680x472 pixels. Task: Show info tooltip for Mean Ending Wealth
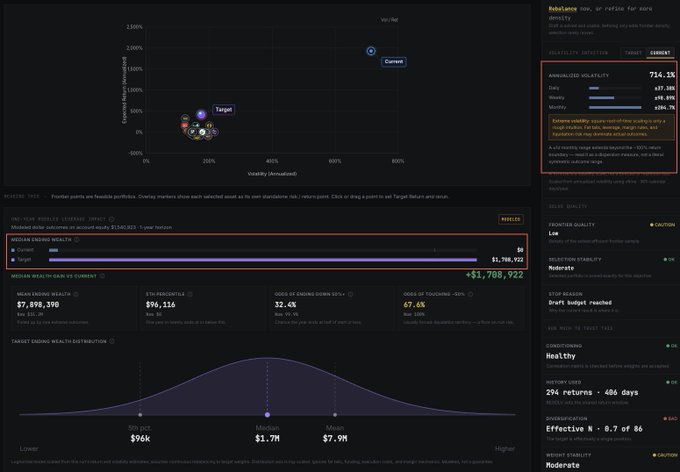tap(76, 294)
